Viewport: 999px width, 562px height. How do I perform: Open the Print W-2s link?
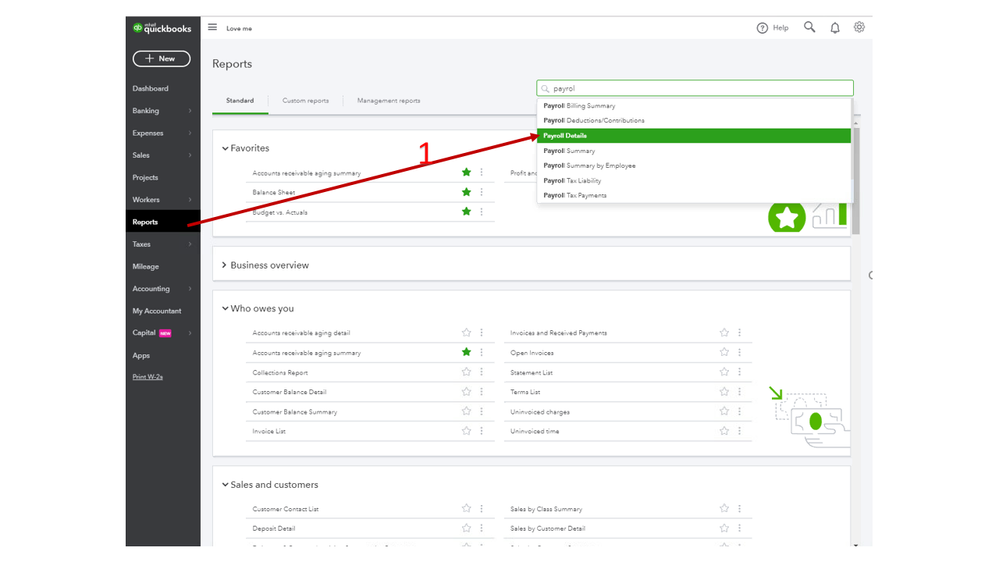pyautogui.click(x=148, y=377)
